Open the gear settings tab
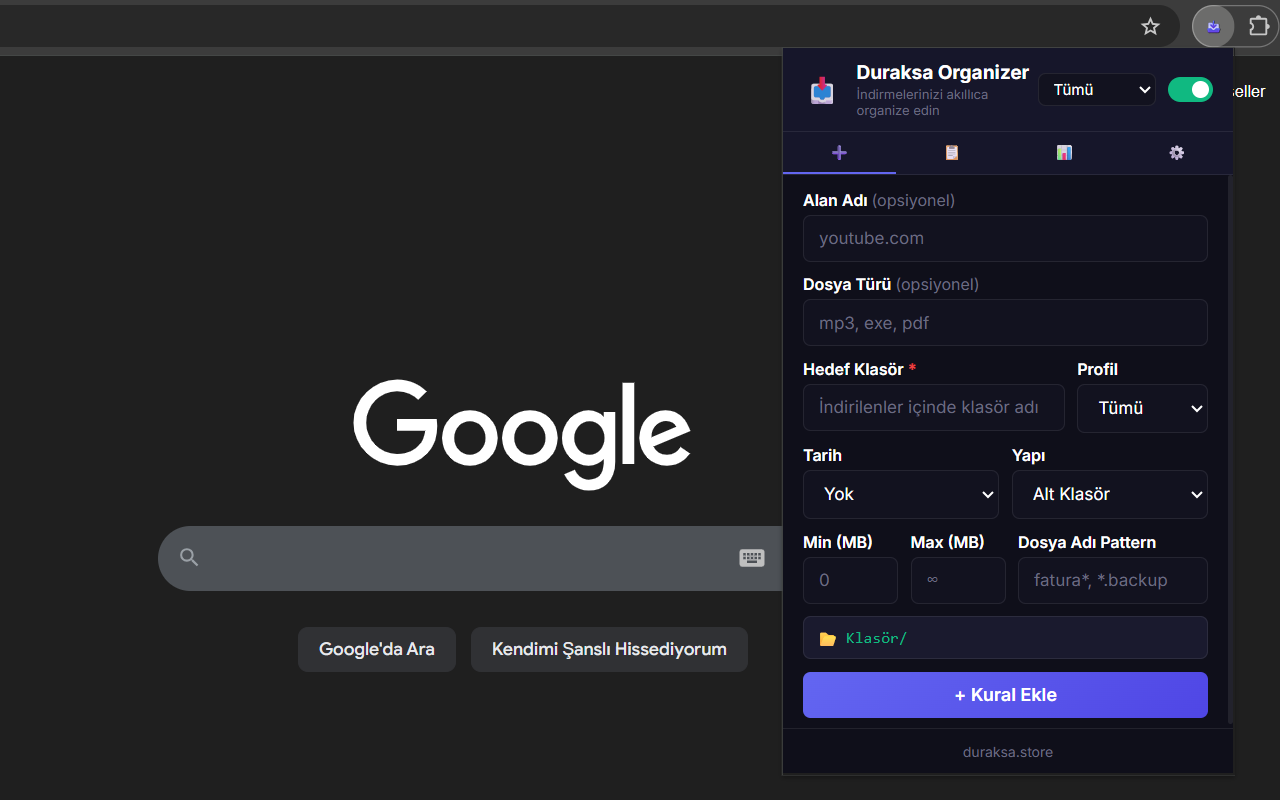The width and height of the screenshot is (1280, 800). pos(1176,153)
